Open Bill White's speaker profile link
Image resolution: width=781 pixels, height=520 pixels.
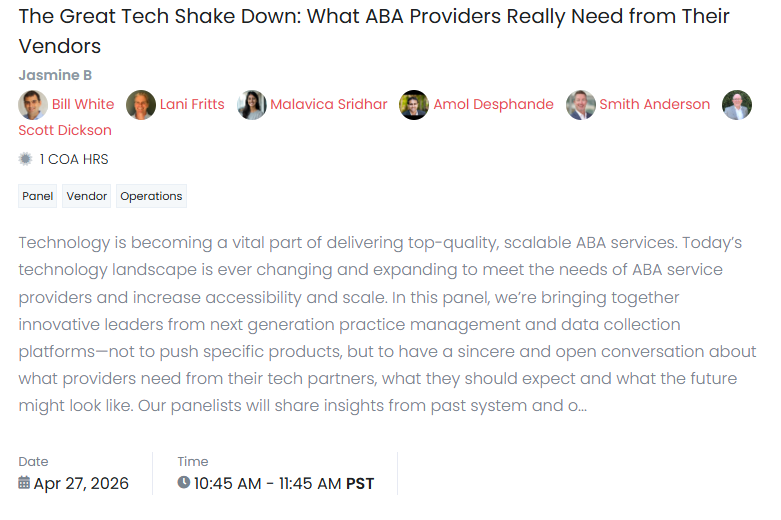pos(83,105)
